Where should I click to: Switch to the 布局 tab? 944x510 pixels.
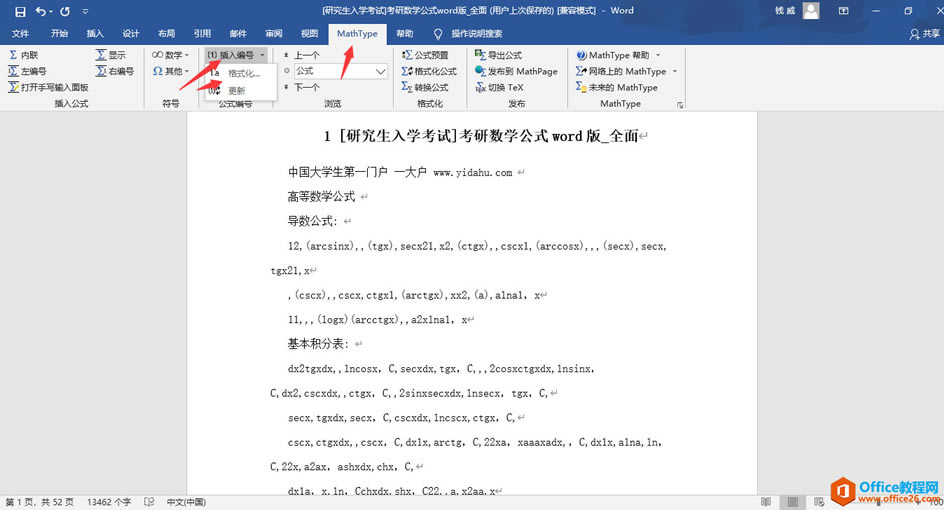(167, 34)
